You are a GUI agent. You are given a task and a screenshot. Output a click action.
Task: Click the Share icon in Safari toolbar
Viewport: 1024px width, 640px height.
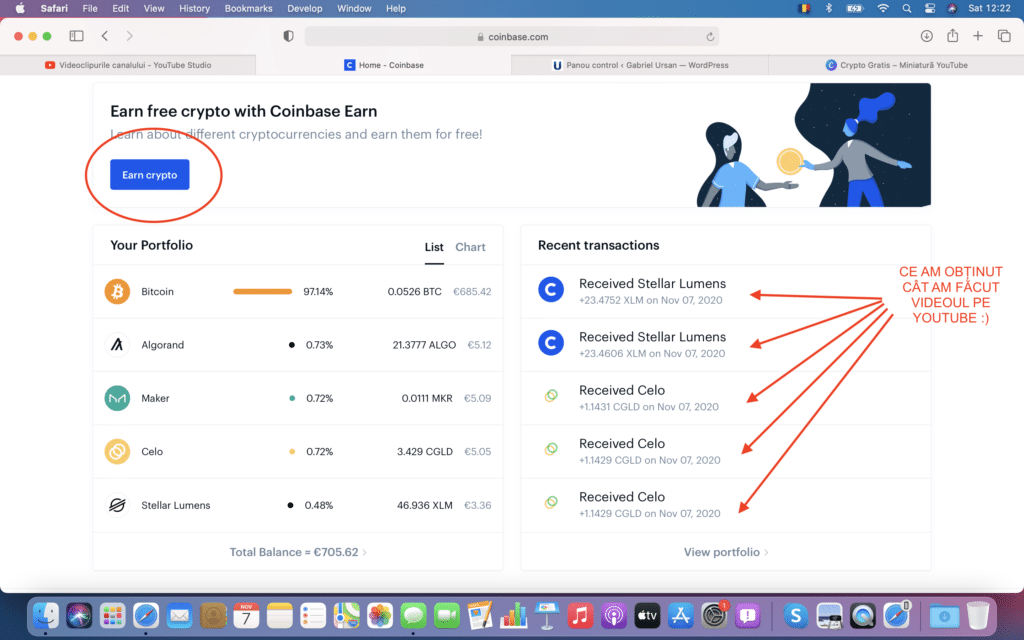point(953,35)
